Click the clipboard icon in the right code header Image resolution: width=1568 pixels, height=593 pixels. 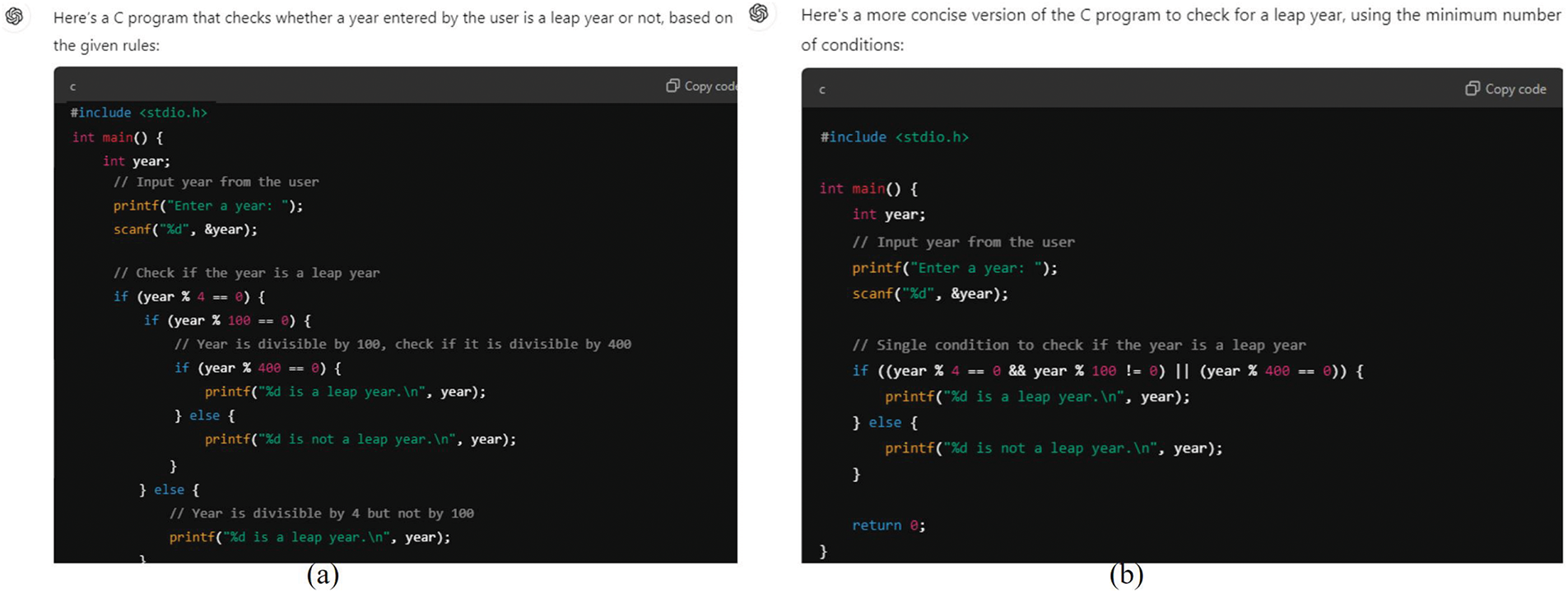[x=1472, y=89]
